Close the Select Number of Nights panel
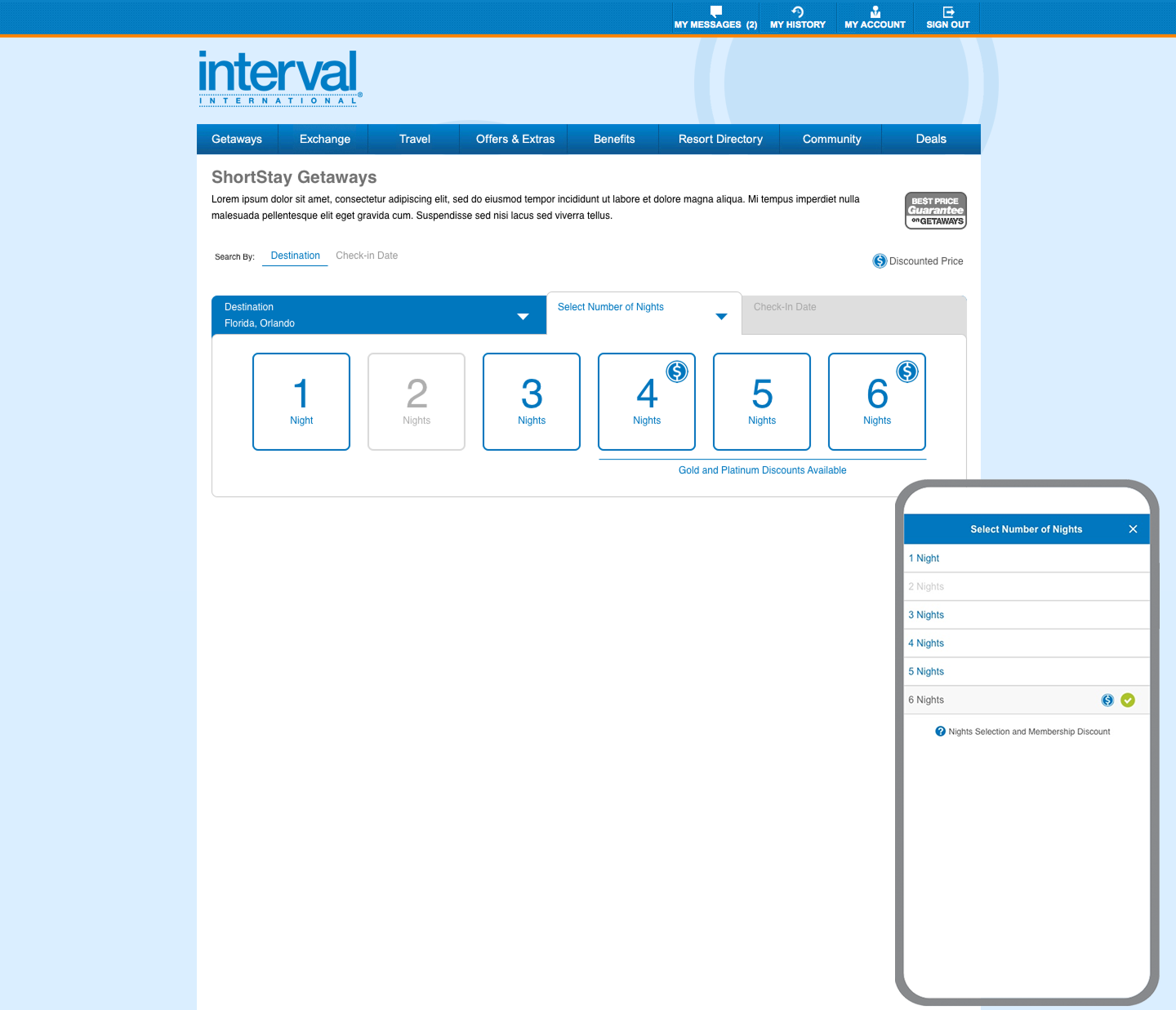The width and height of the screenshot is (1176, 1010). click(x=1133, y=529)
